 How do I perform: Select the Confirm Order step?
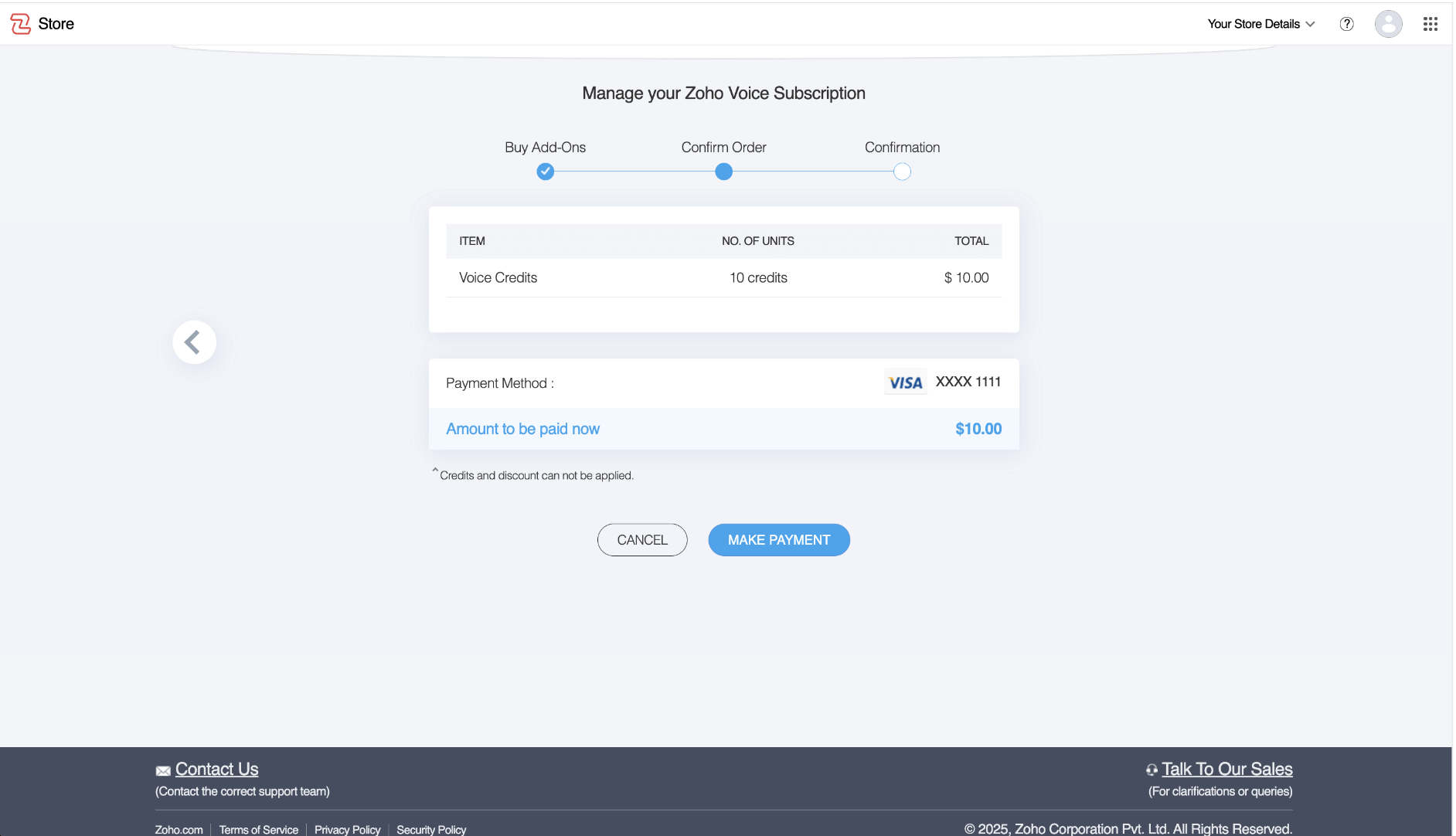pyautogui.click(x=724, y=148)
